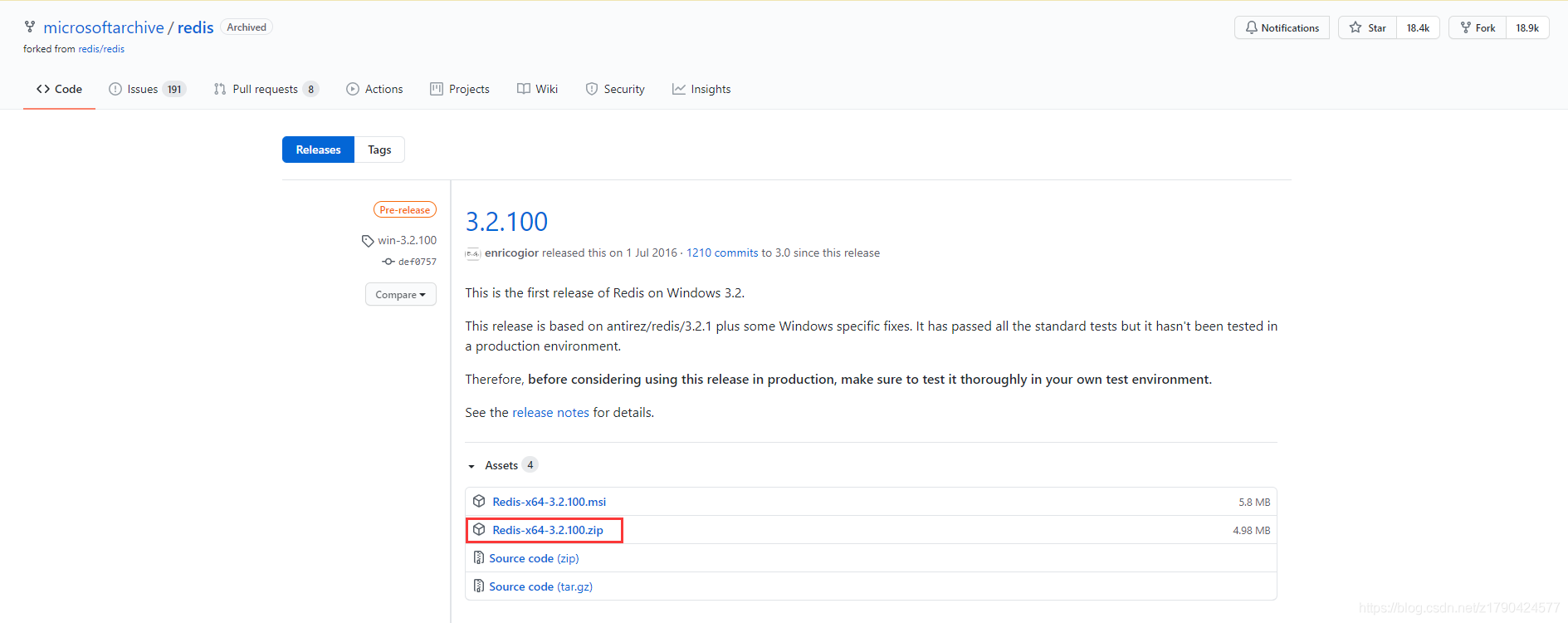The width and height of the screenshot is (1568, 623).
Task: Open the Projects tab
Action: (460, 89)
